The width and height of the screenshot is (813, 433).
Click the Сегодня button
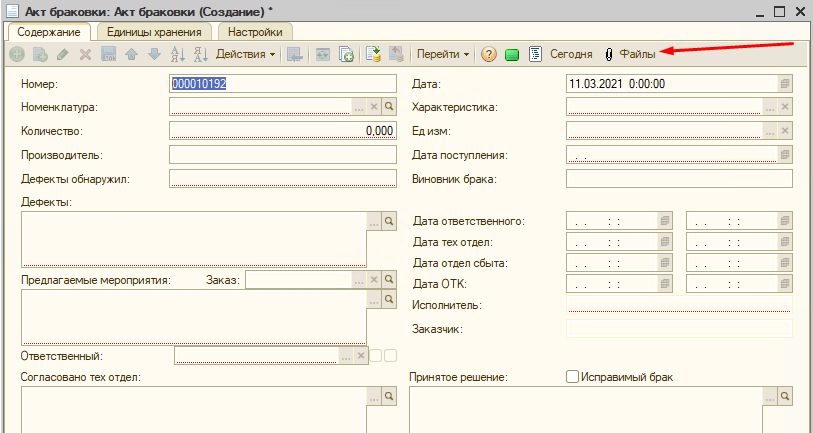click(571, 54)
